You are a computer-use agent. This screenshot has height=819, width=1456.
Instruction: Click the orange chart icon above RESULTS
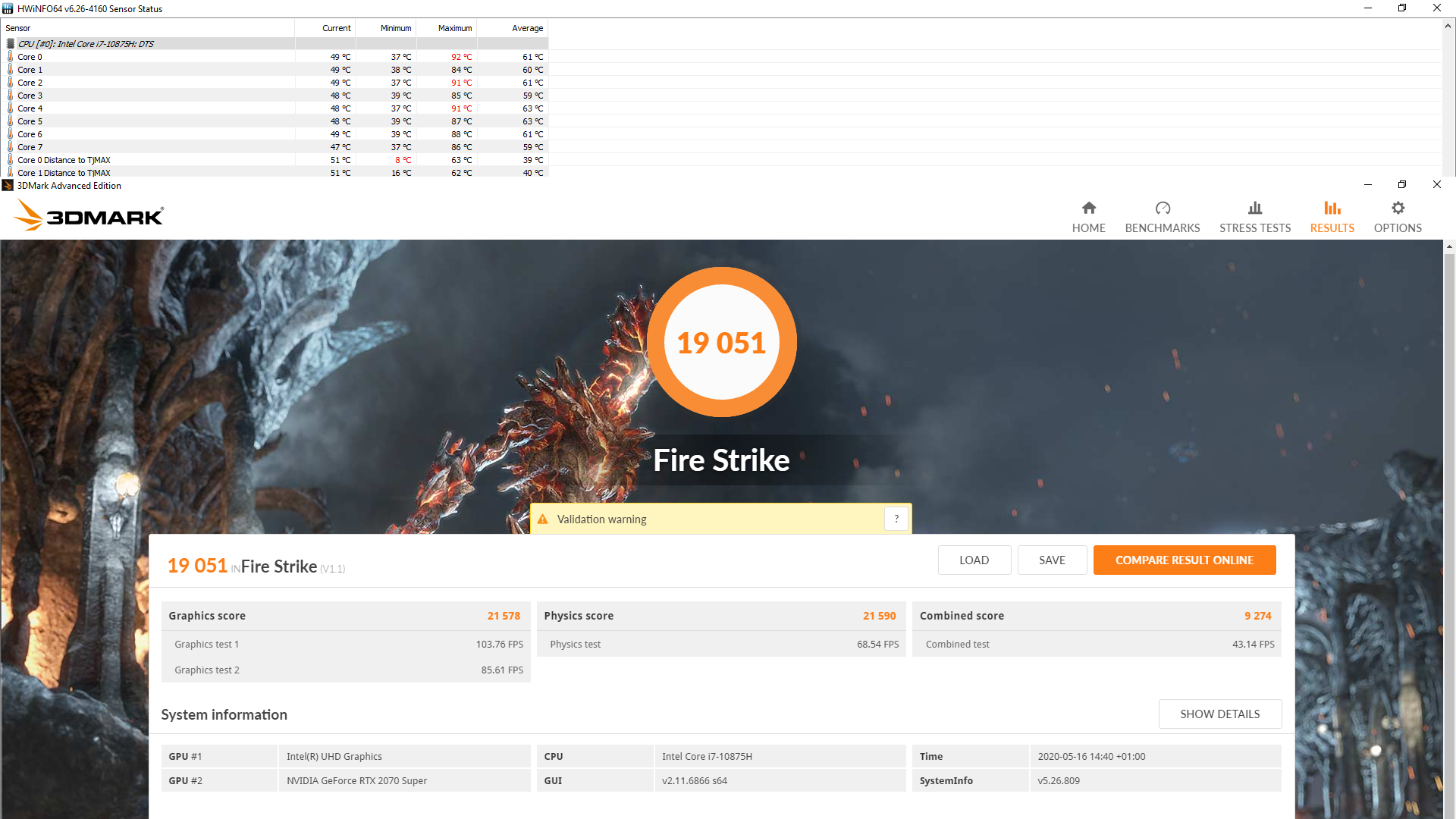tap(1332, 208)
